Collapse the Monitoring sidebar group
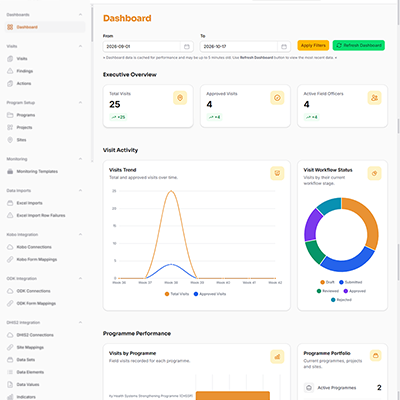 click(x=80, y=159)
